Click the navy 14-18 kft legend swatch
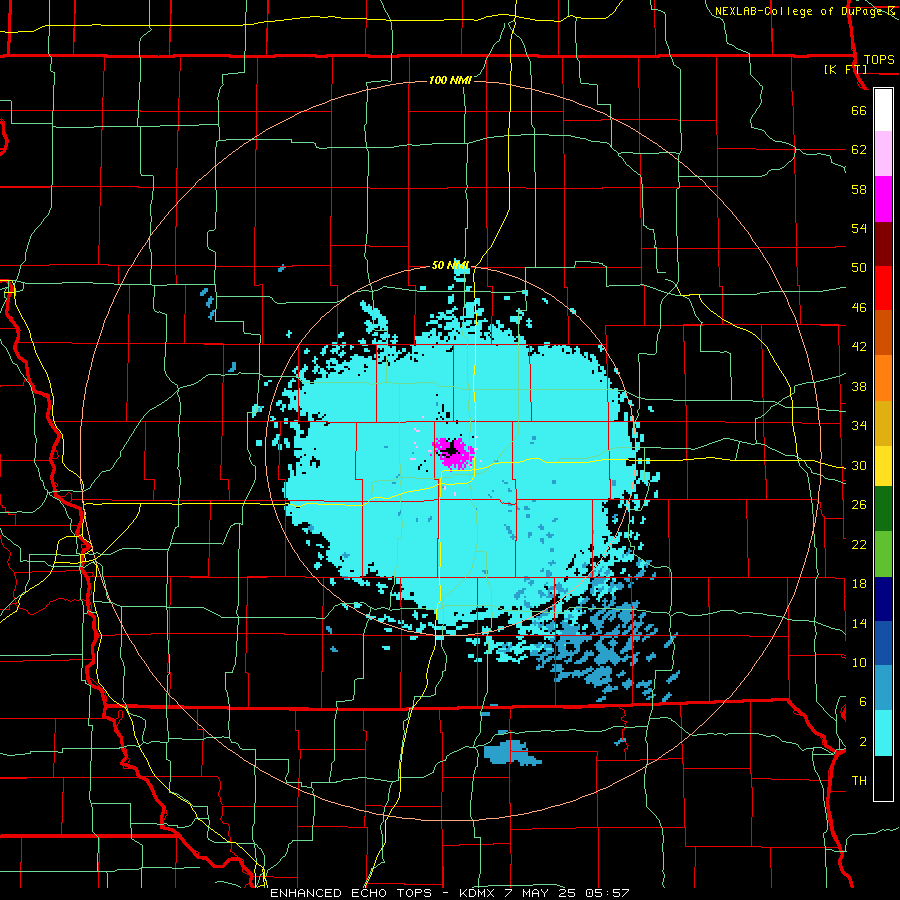 [x=883, y=599]
